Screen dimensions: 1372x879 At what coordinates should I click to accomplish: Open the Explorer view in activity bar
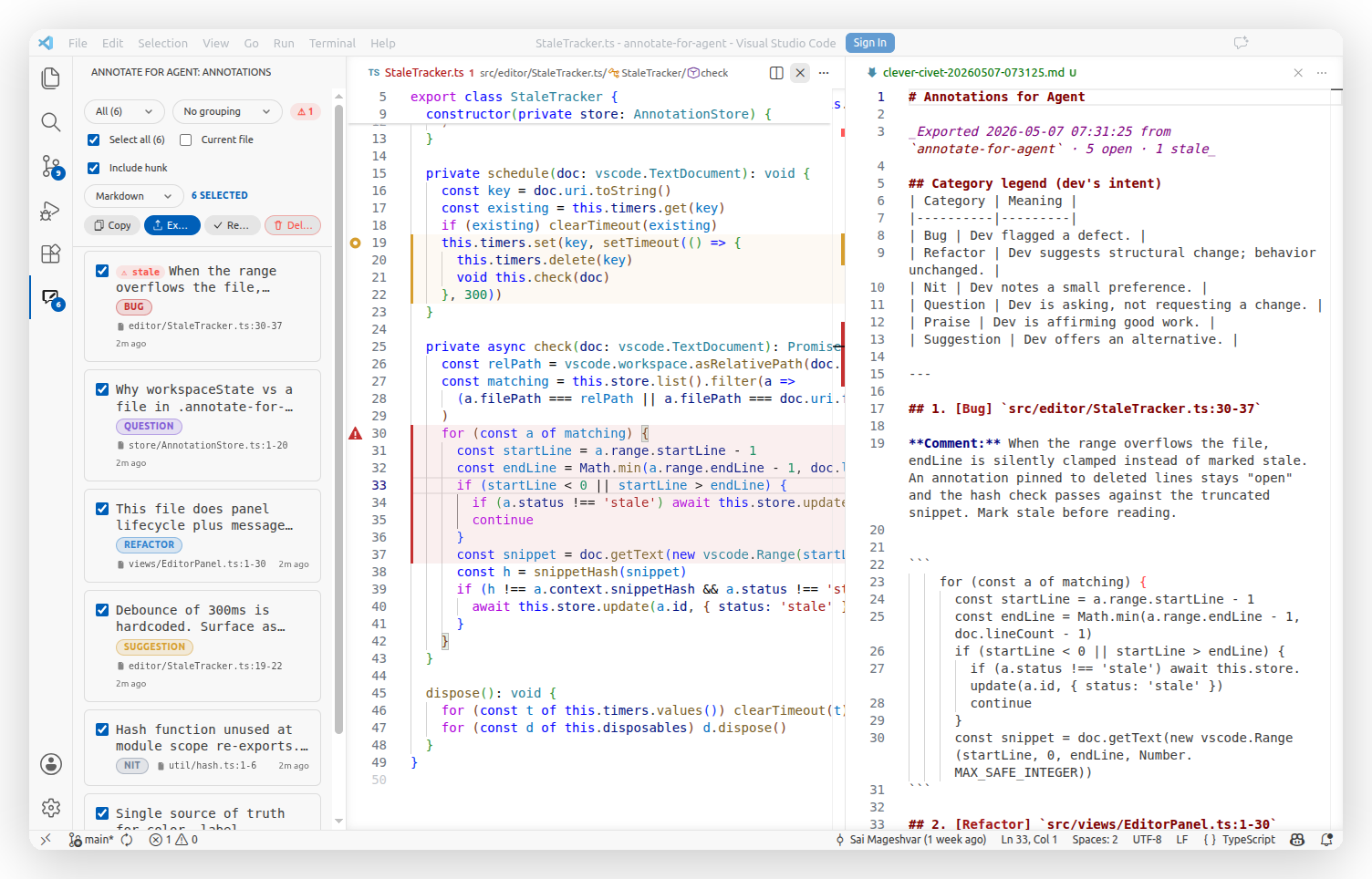pos(51,78)
